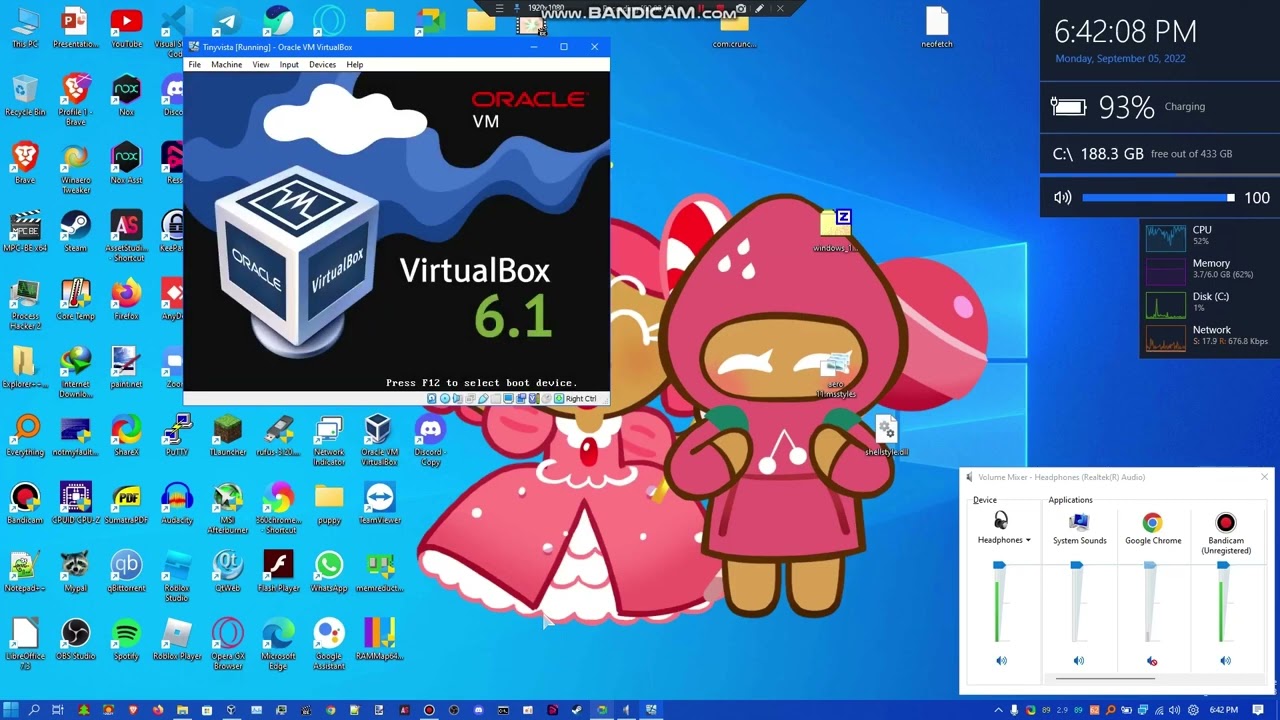This screenshot has height=720, width=1280.
Task: Select the TLauncher desktop icon
Action: 227,434
